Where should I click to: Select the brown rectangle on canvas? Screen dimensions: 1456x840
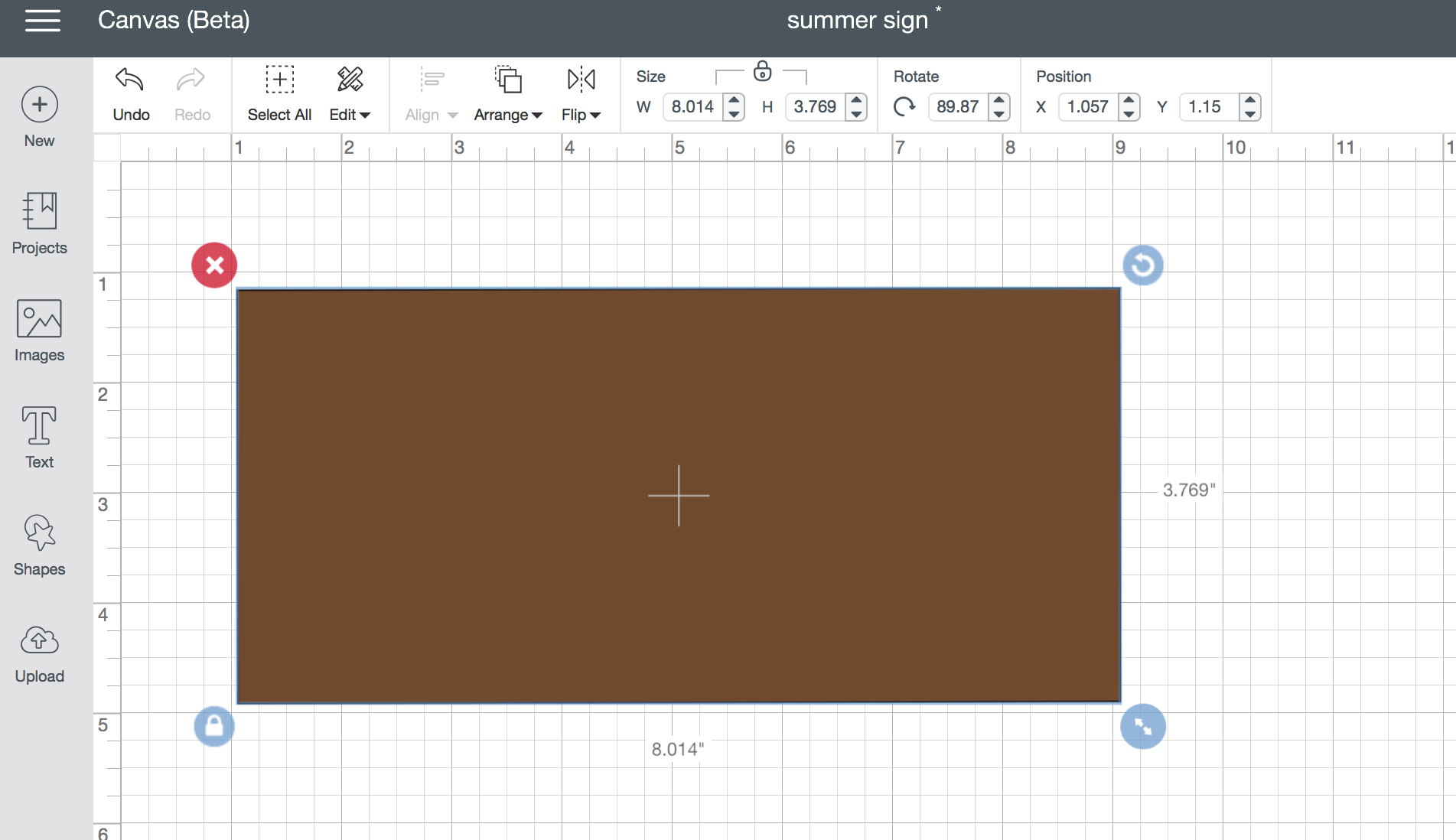(x=679, y=496)
